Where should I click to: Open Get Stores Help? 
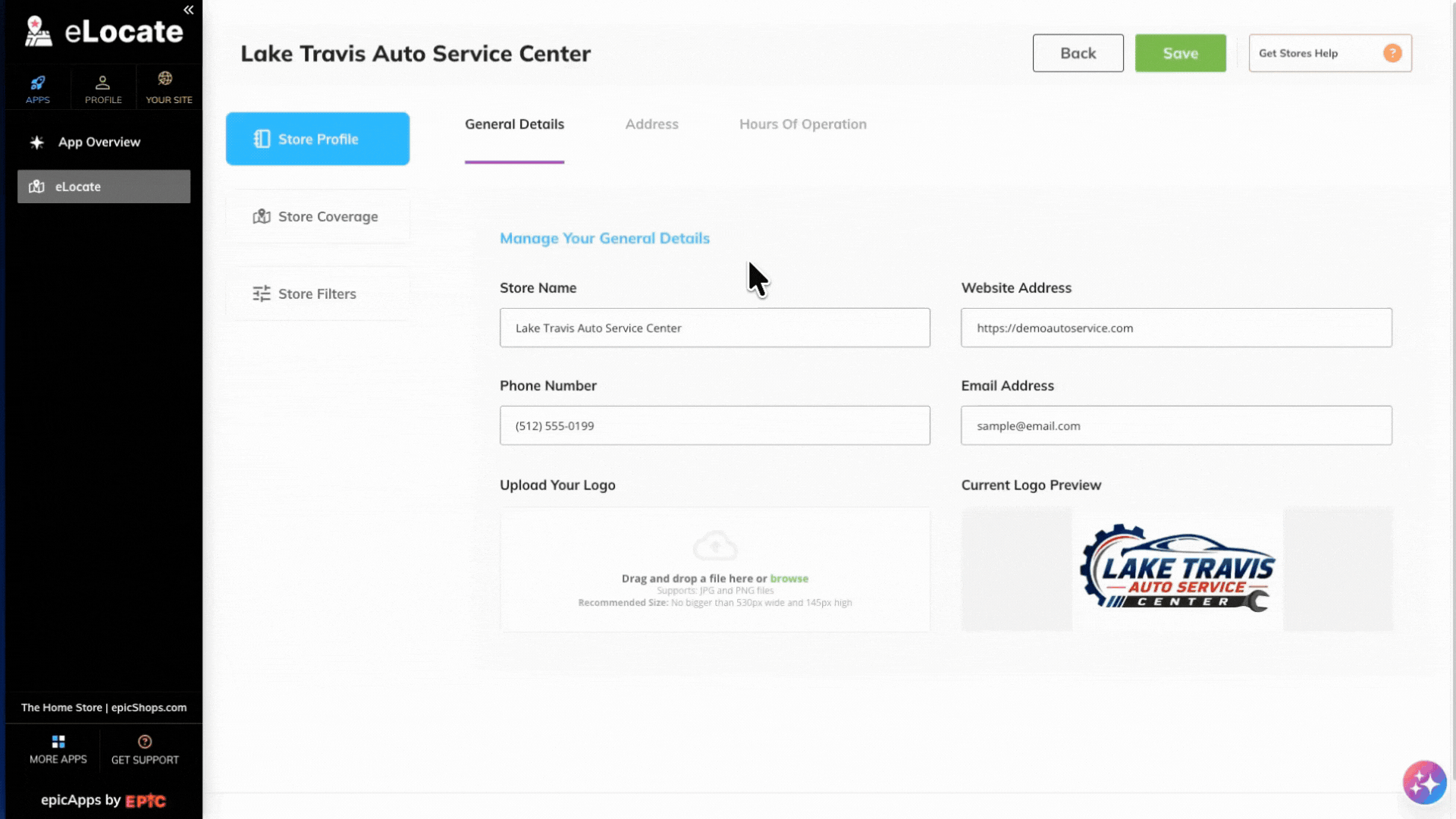tap(1330, 53)
